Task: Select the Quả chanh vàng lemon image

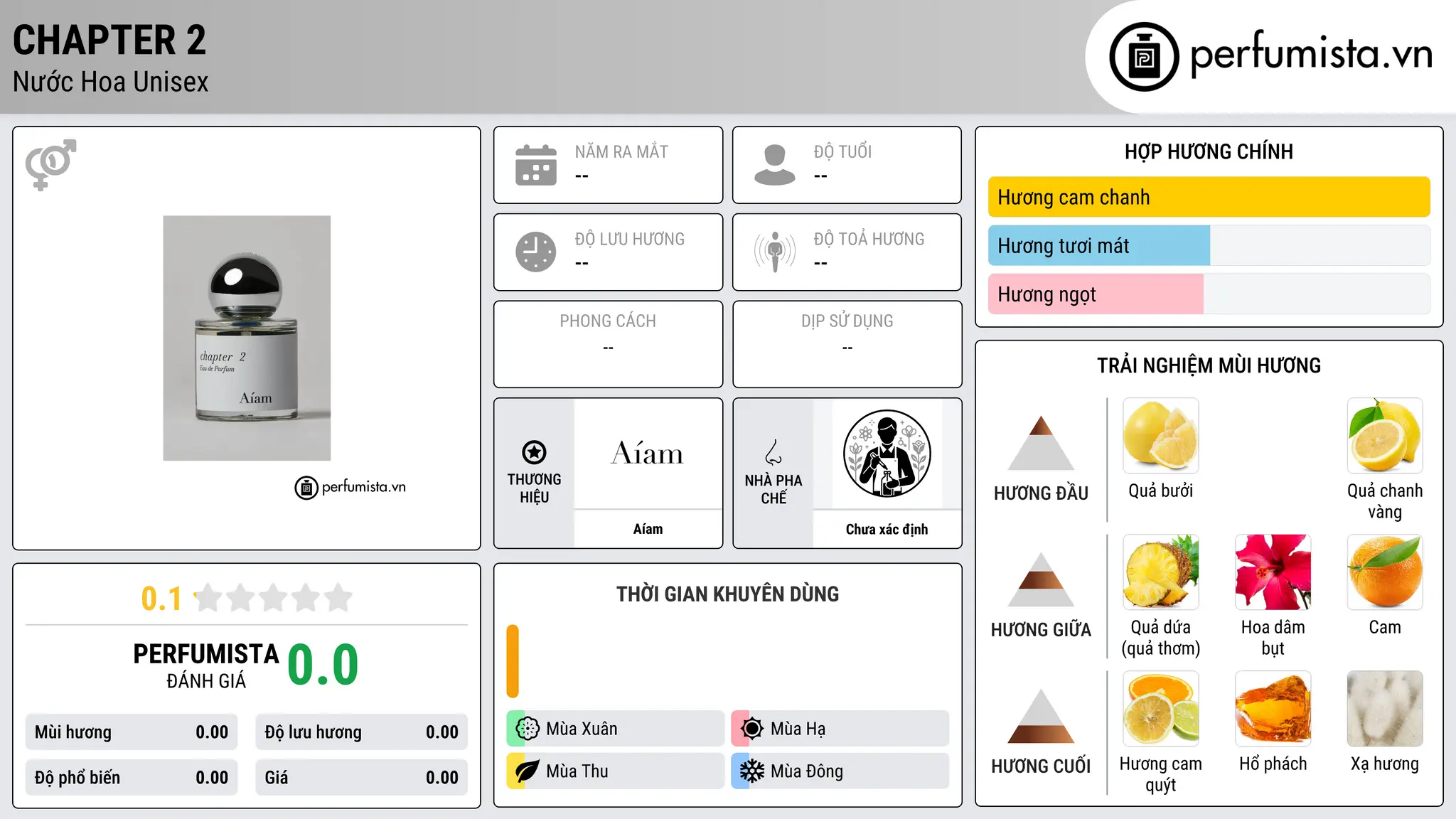Action: (x=1385, y=436)
